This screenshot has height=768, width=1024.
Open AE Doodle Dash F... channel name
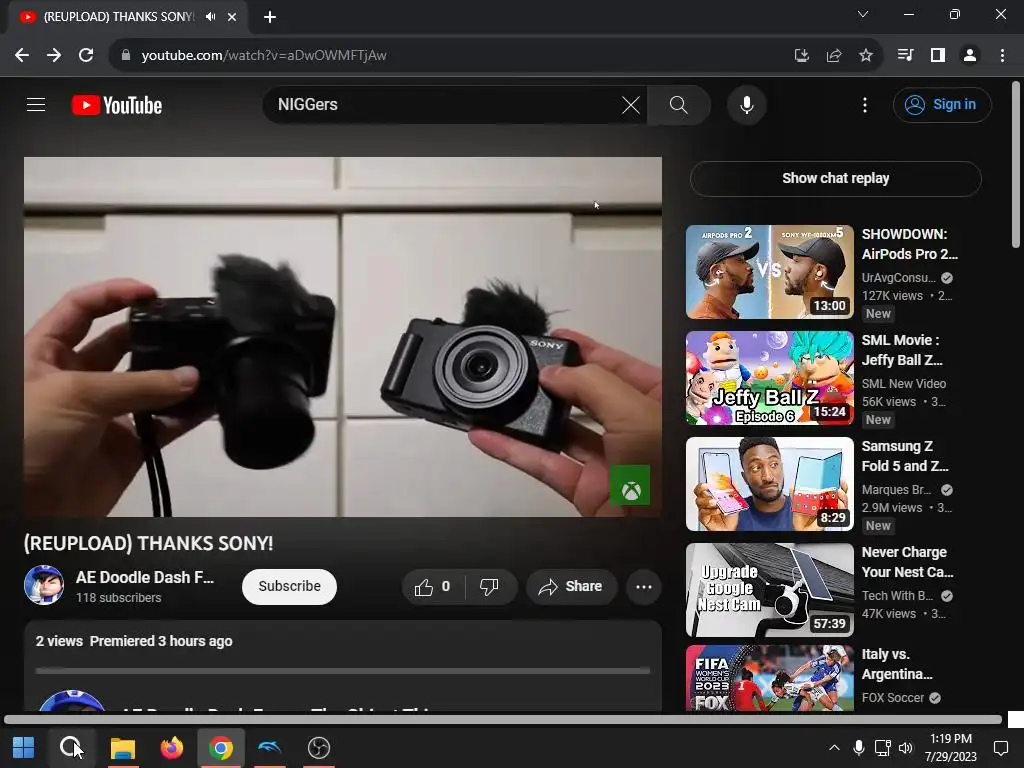[x=144, y=577]
